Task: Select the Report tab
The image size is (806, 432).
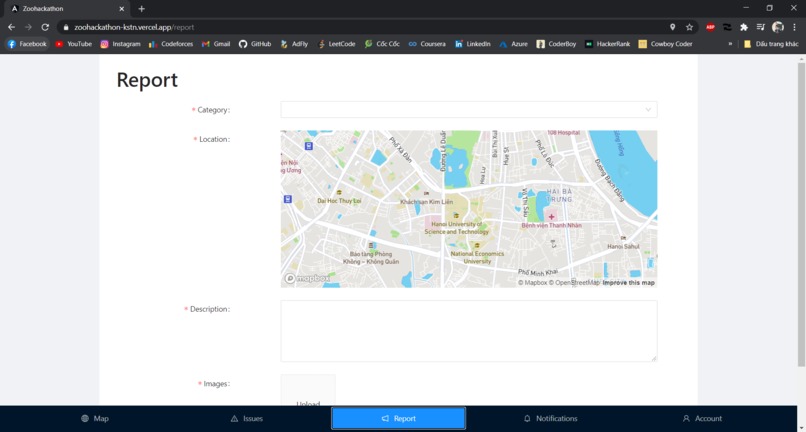Action: tap(398, 419)
